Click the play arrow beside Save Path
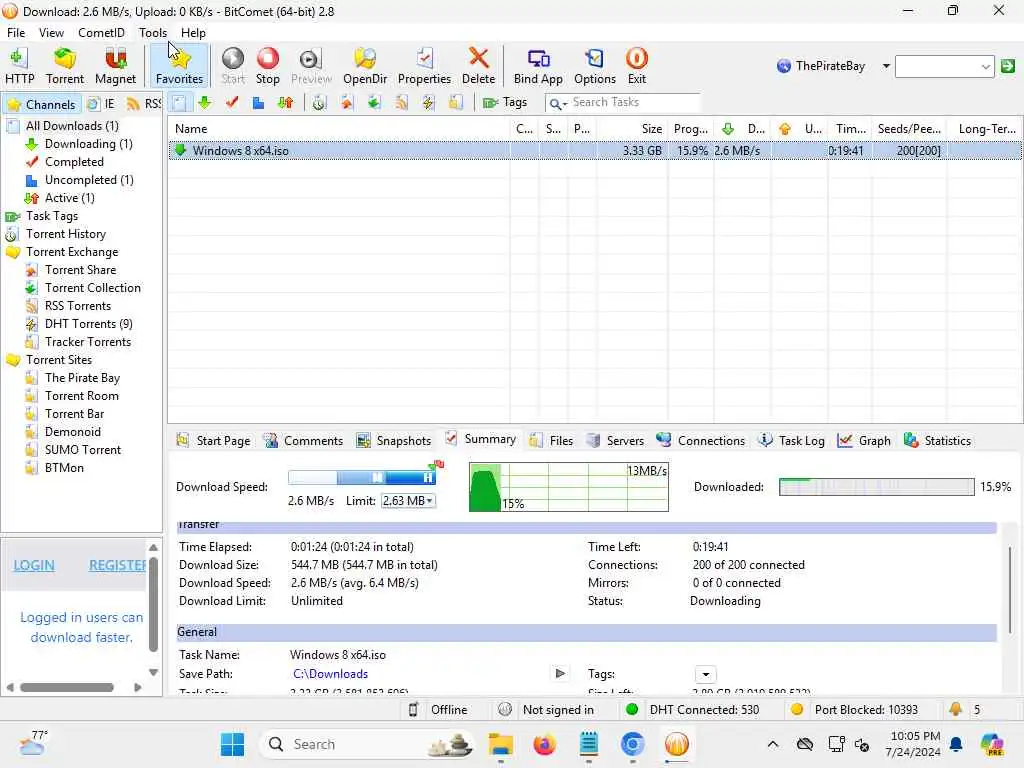 pos(560,673)
